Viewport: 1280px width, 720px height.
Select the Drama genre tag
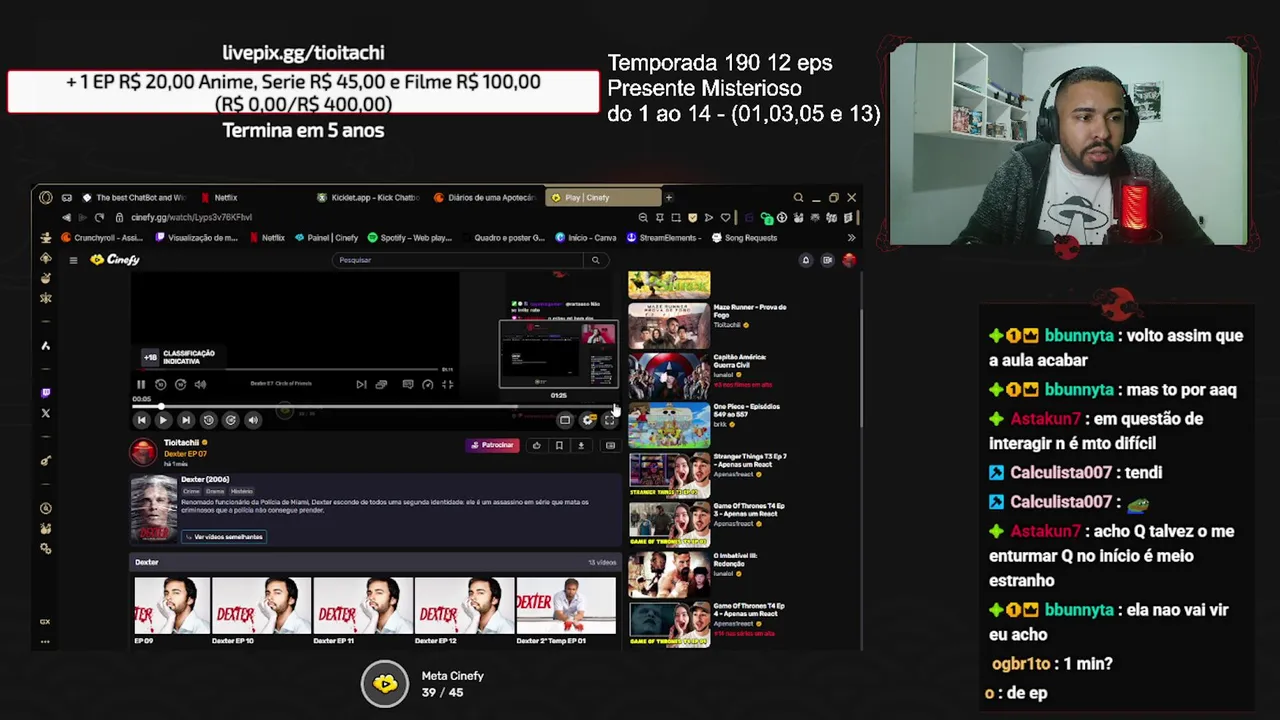pos(215,491)
